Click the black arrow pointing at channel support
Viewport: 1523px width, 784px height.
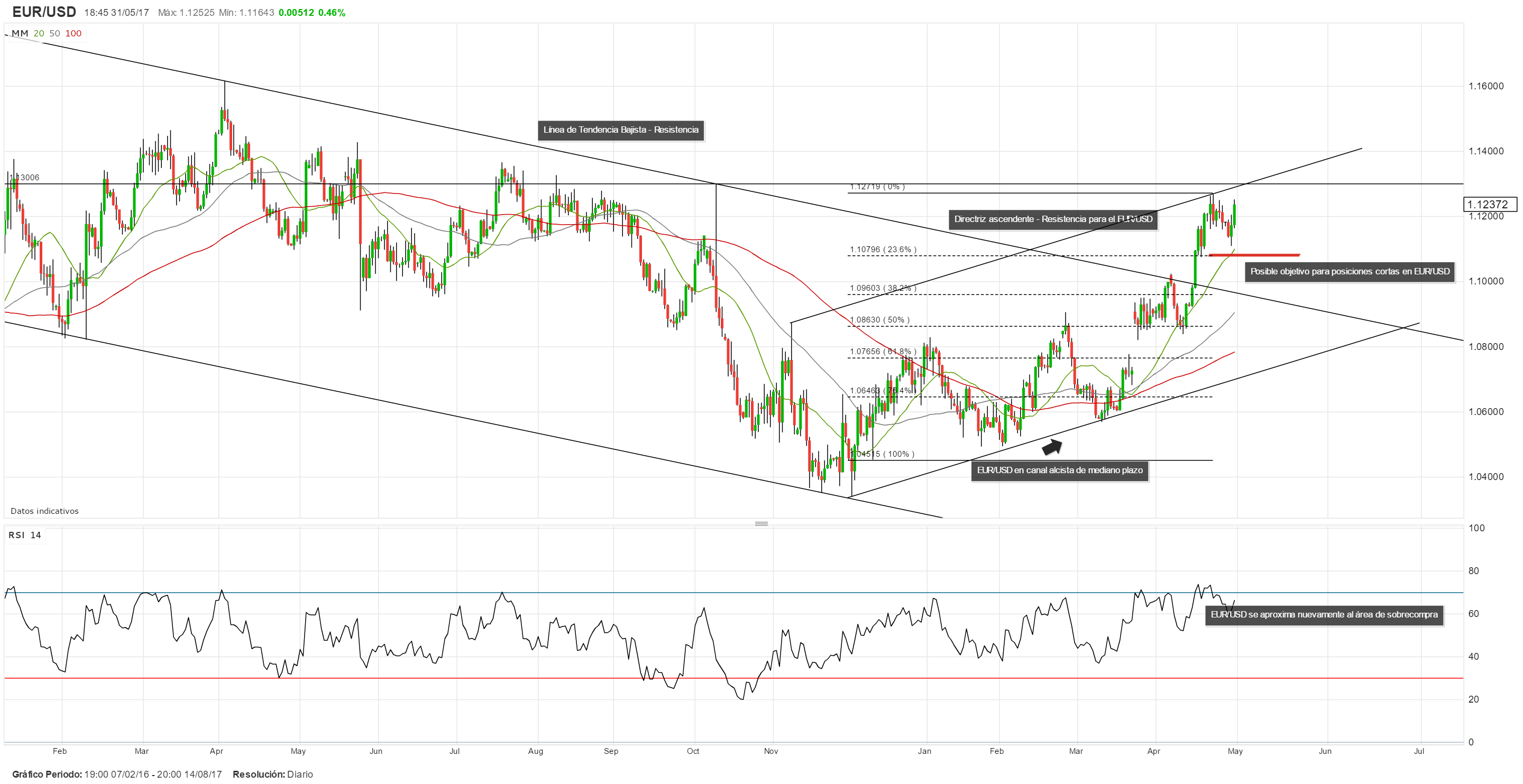click(1051, 447)
